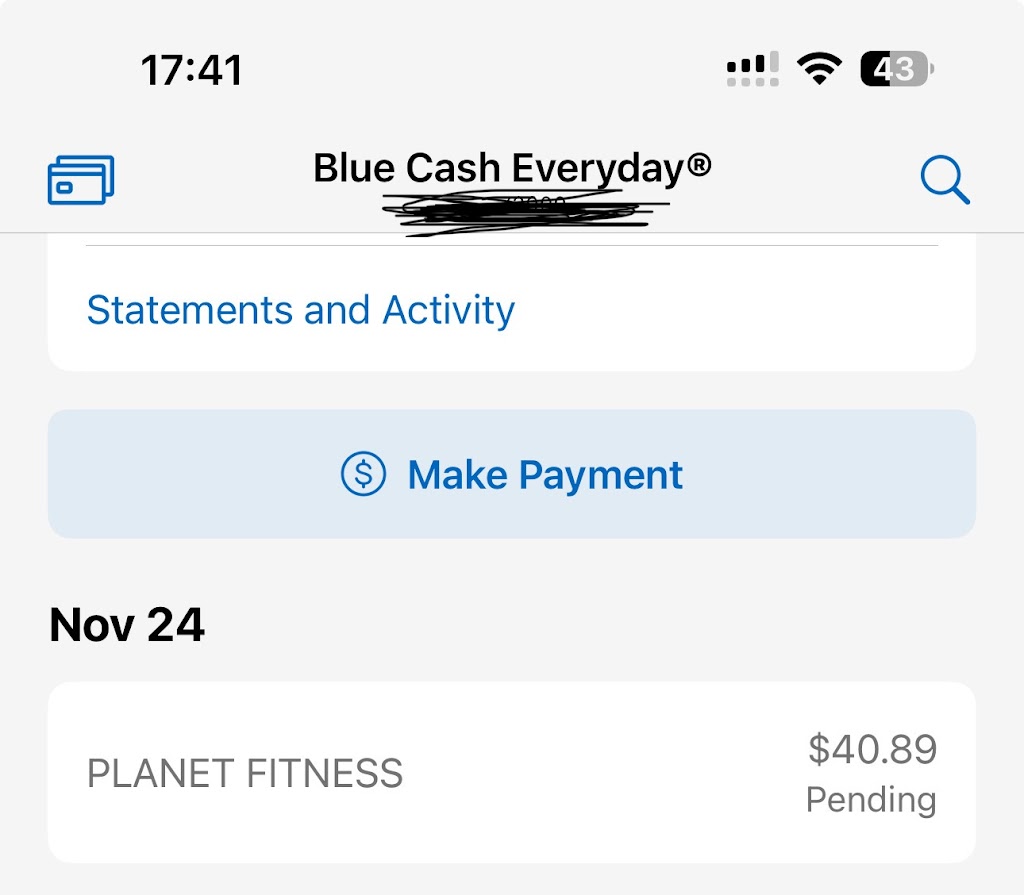Tap the cellular signal bars
The image size is (1024, 895).
click(x=745, y=65)
